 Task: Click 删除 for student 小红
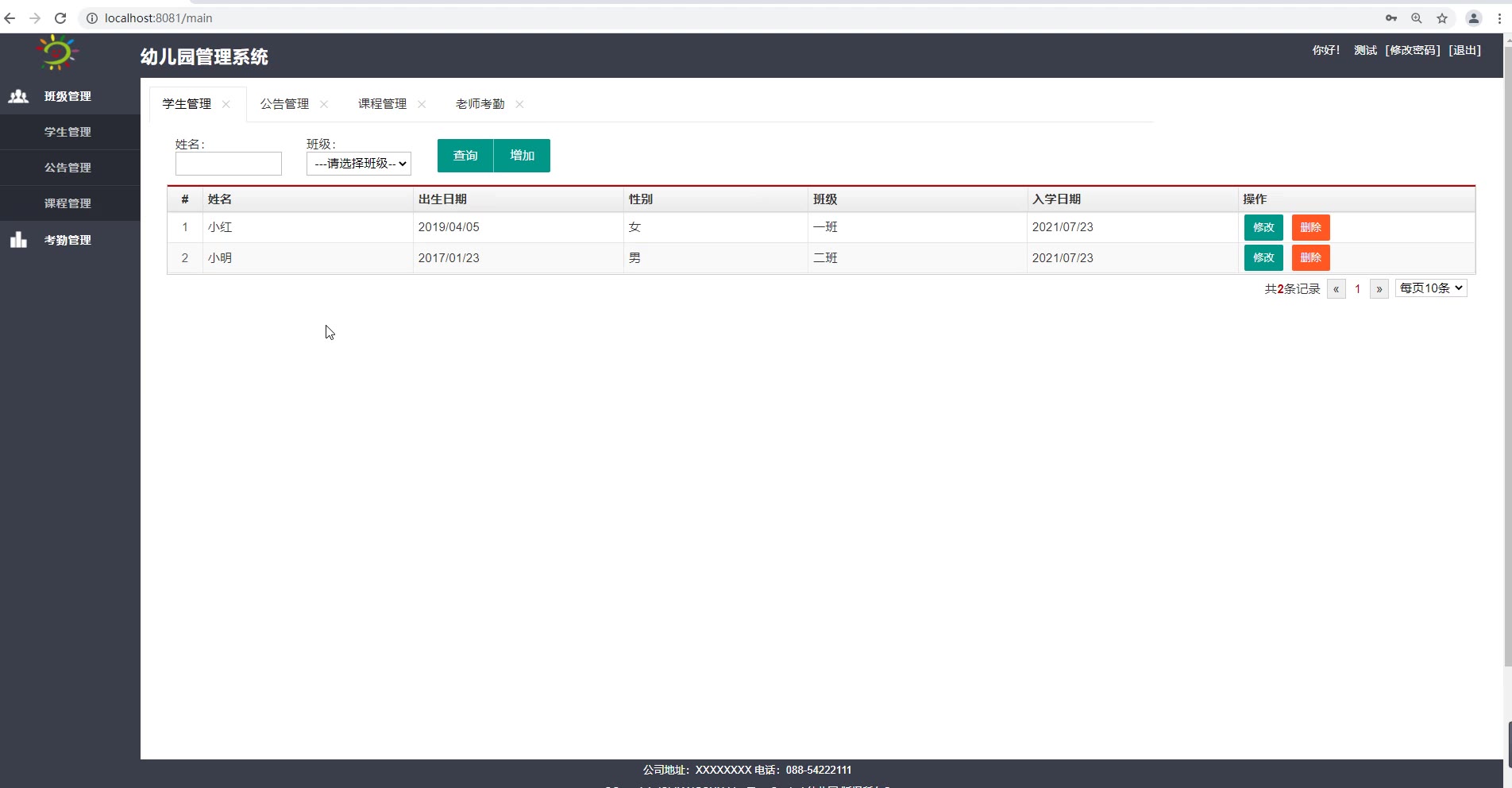tap(1311, 227)
